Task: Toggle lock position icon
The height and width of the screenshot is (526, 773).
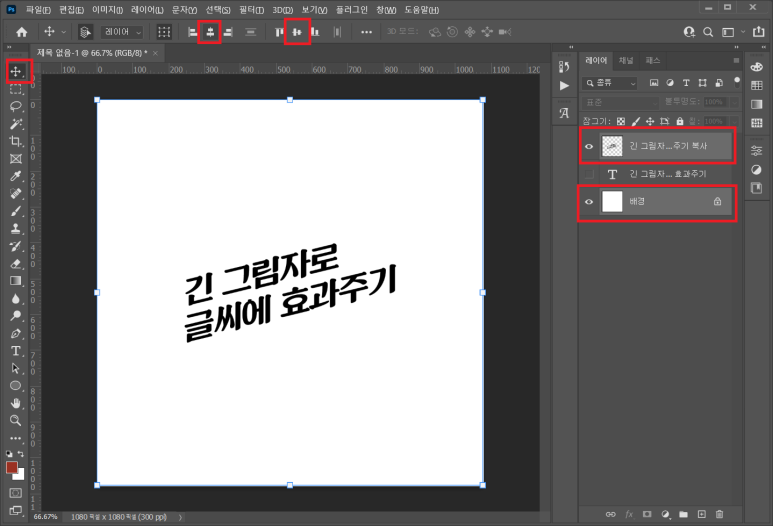Action: click(x=650, y=121)
